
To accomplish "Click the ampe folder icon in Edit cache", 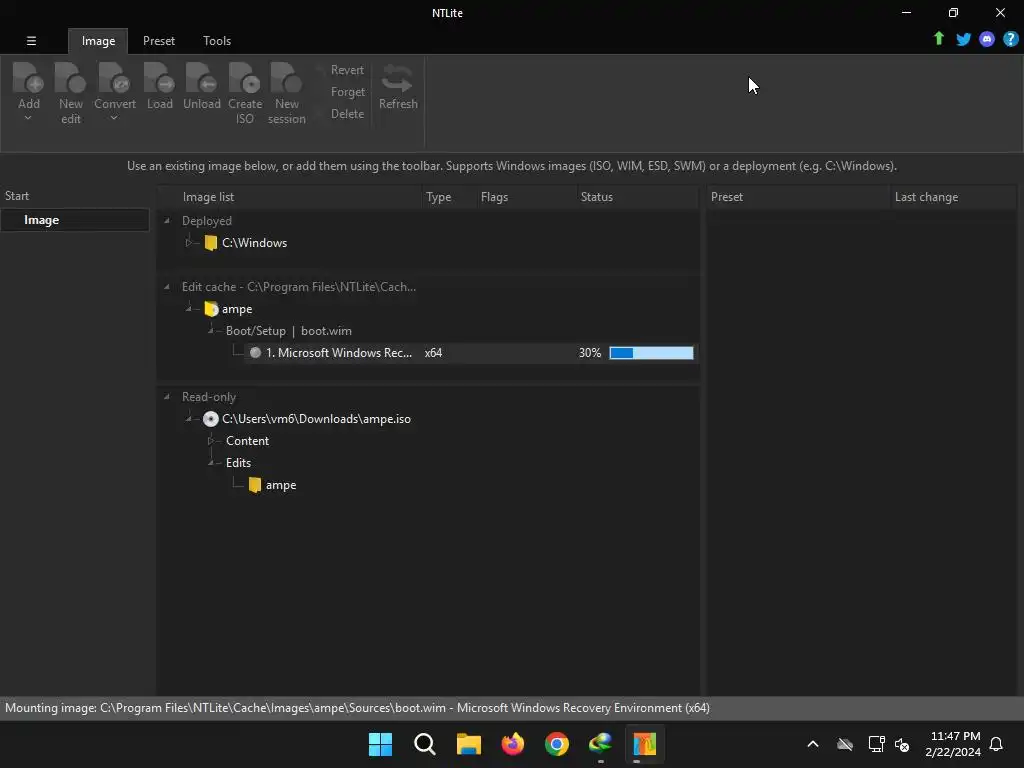I will (x=211, y=309).
